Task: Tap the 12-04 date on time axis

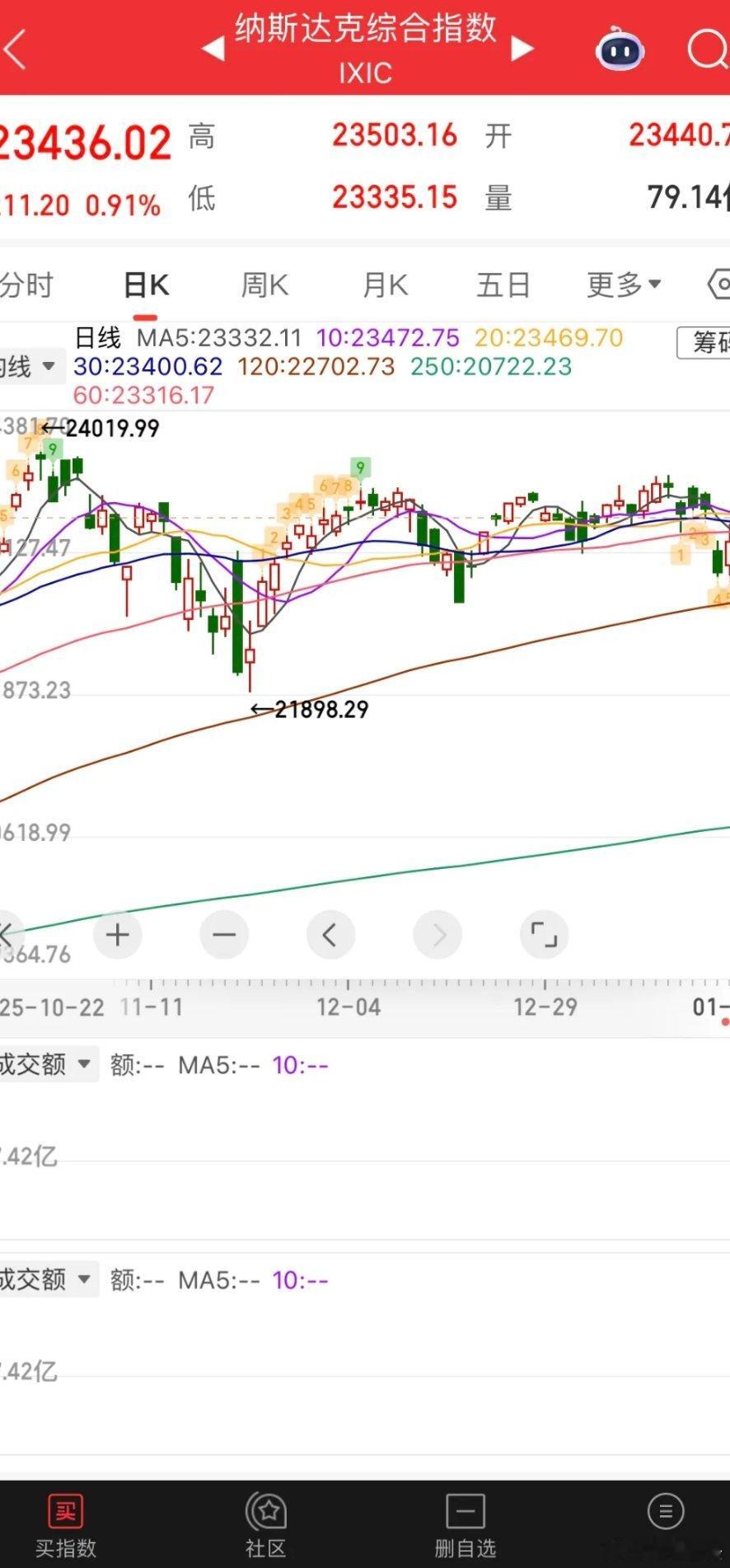Action: pos(349,1007)
